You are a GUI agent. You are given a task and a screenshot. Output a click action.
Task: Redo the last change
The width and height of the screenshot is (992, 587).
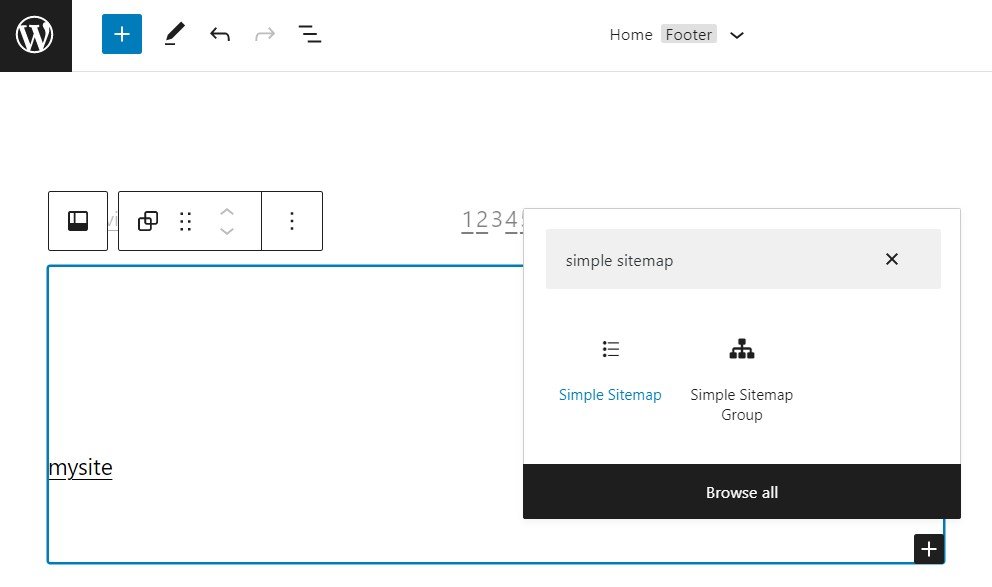point(264,34)
